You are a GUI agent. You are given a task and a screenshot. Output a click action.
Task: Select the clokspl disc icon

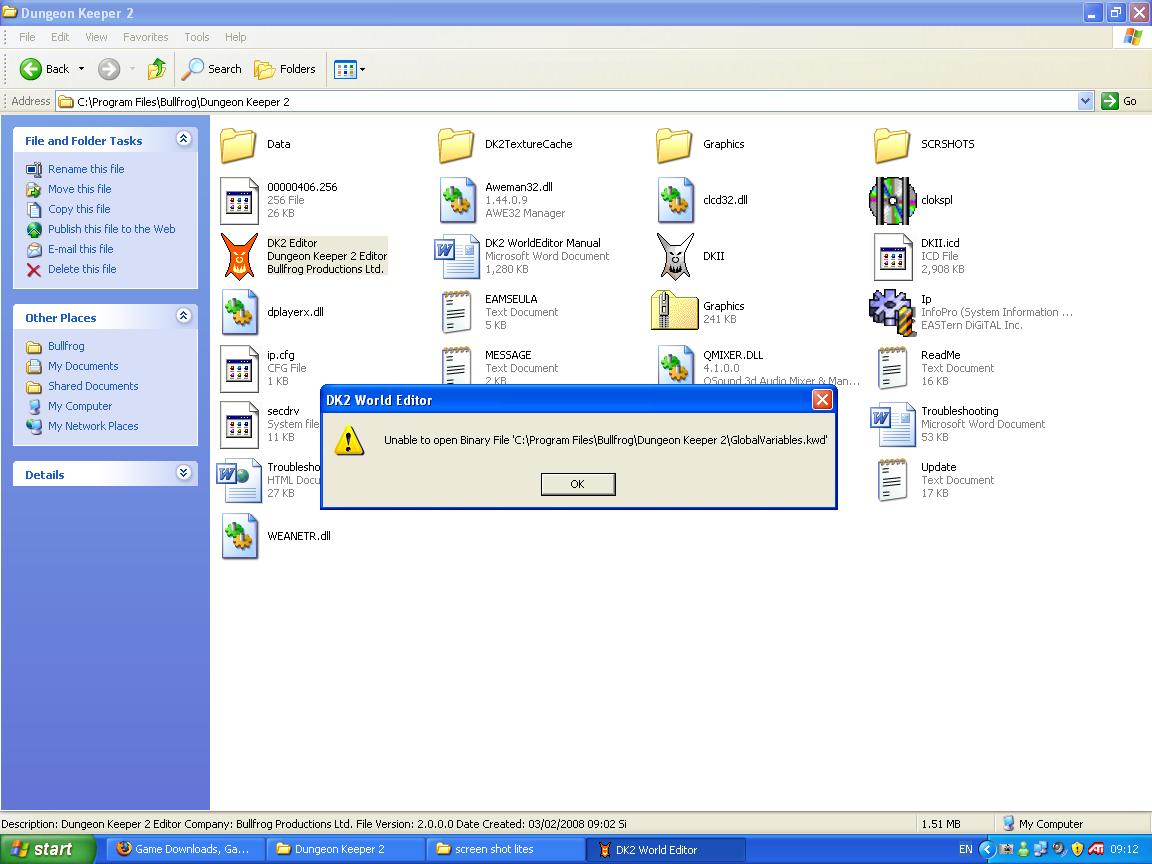(x=892, y=200)
